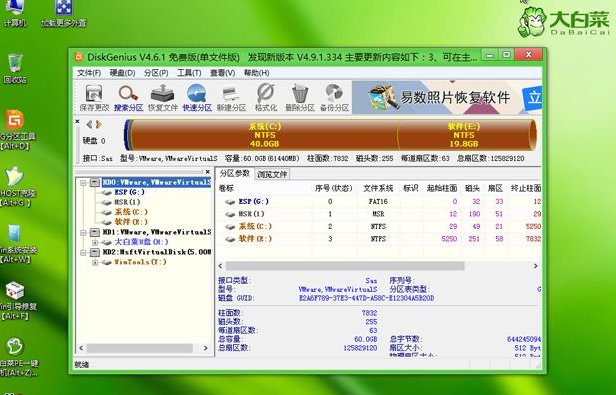Click partition table horizontal scrollbar left arrow

(x=220, y=266)
